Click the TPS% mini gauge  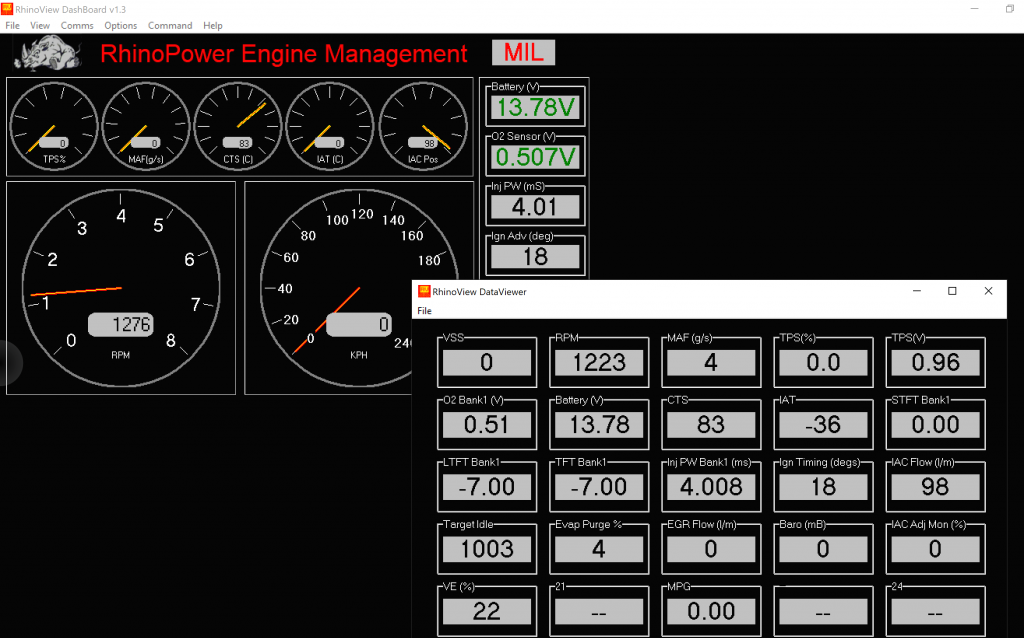click(x=54, y=126)
